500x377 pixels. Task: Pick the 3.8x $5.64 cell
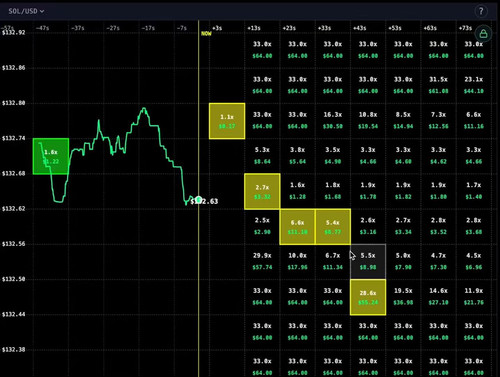click(297, 156)
